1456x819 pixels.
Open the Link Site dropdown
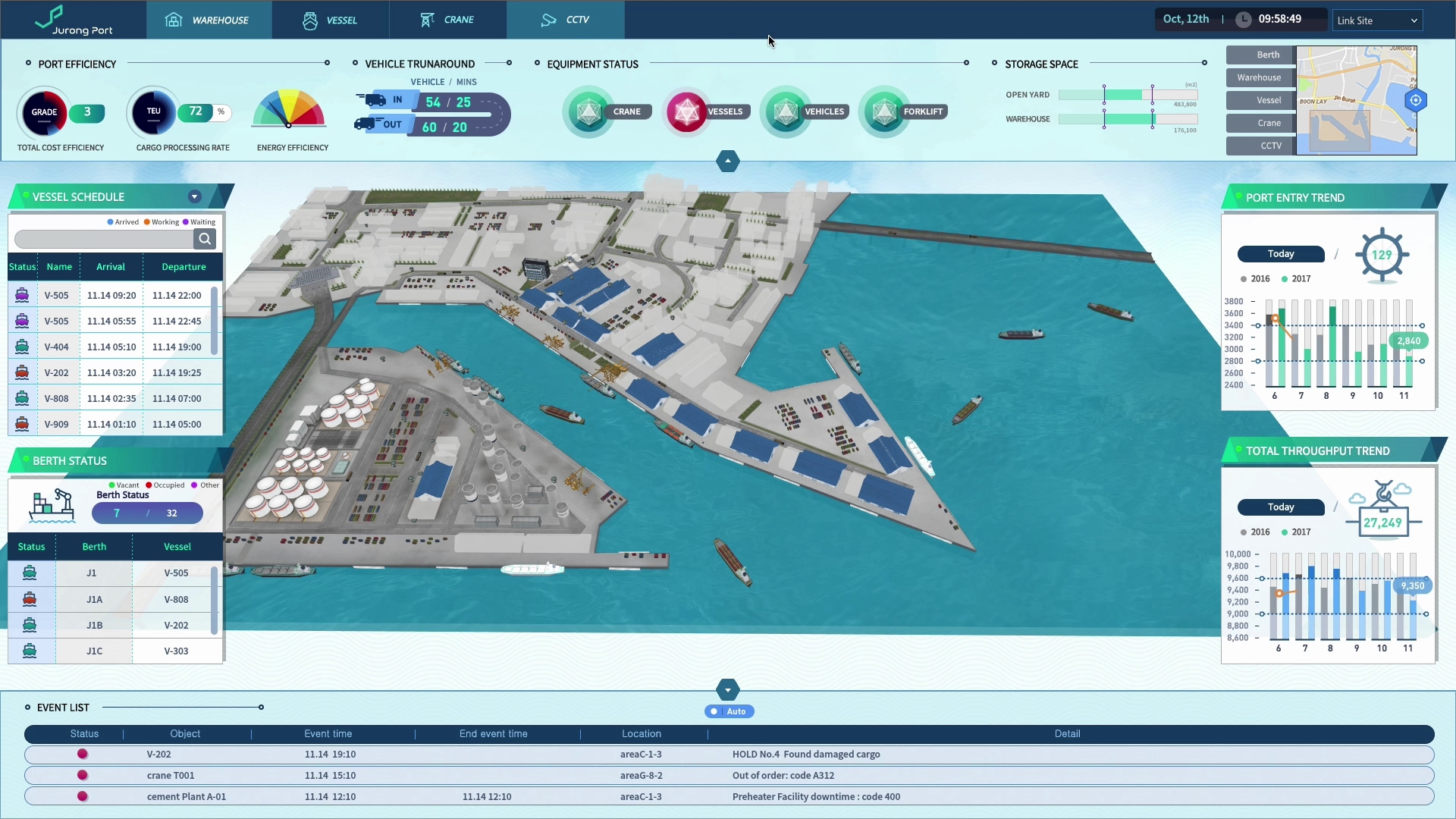click(x=1377, y=20)
